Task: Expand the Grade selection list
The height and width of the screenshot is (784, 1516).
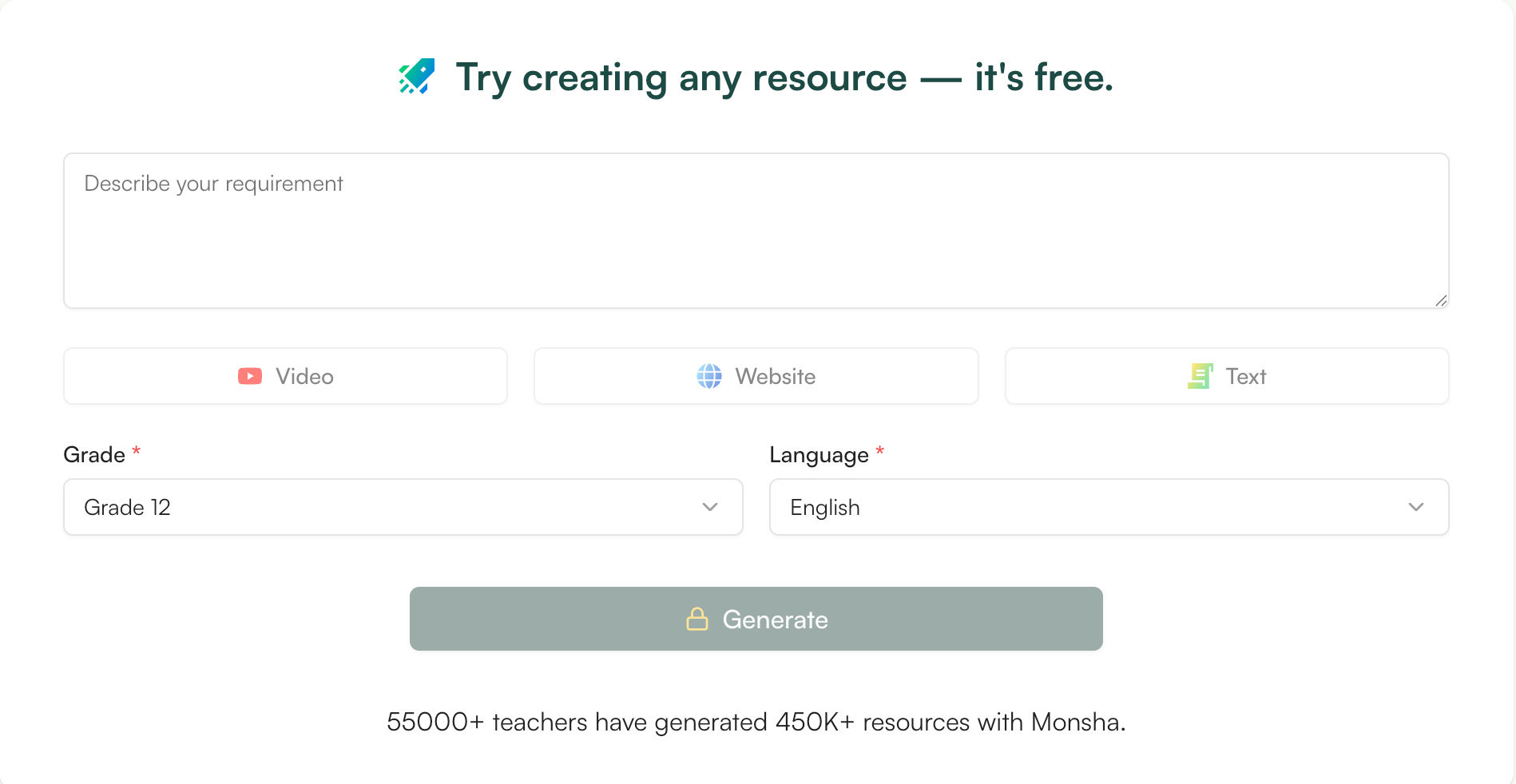Action: pyautogui.click(x=403, y=507)
